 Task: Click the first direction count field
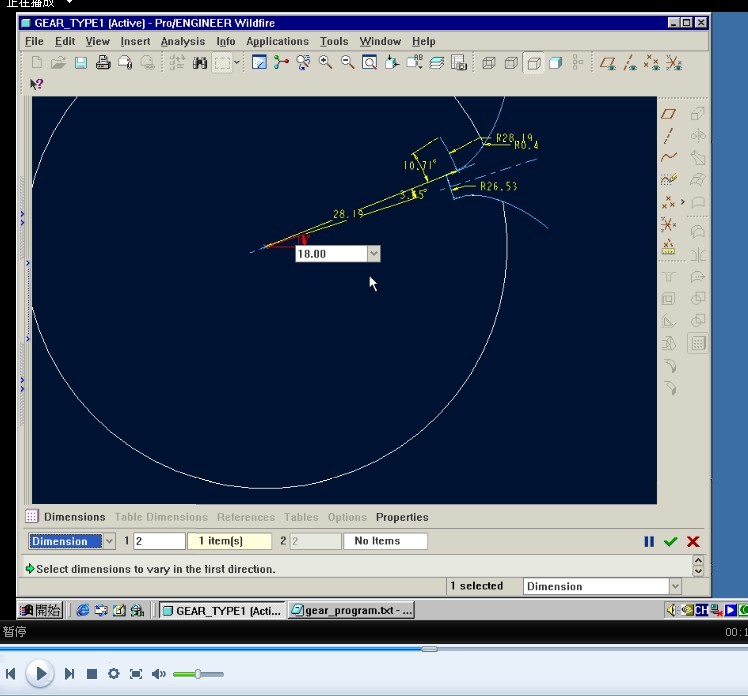pyautogui.click(x=159, y=541)
